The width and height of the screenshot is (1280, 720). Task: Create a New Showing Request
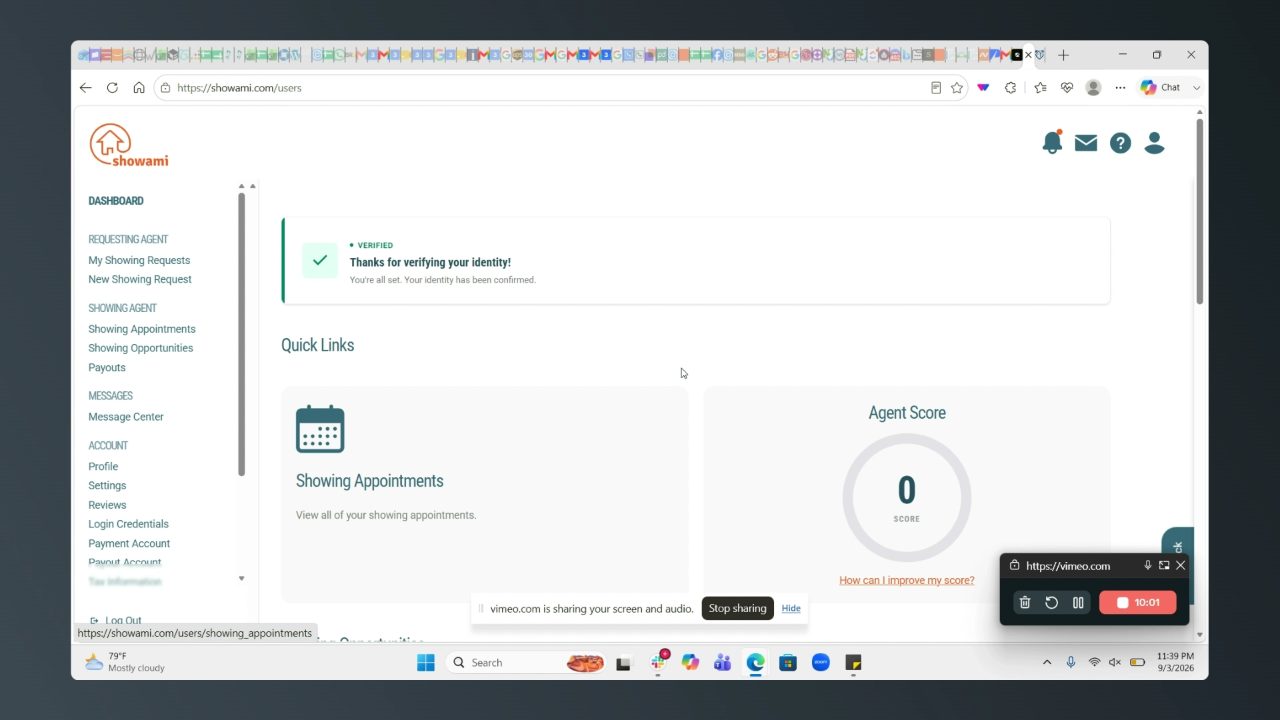[140, 279]
